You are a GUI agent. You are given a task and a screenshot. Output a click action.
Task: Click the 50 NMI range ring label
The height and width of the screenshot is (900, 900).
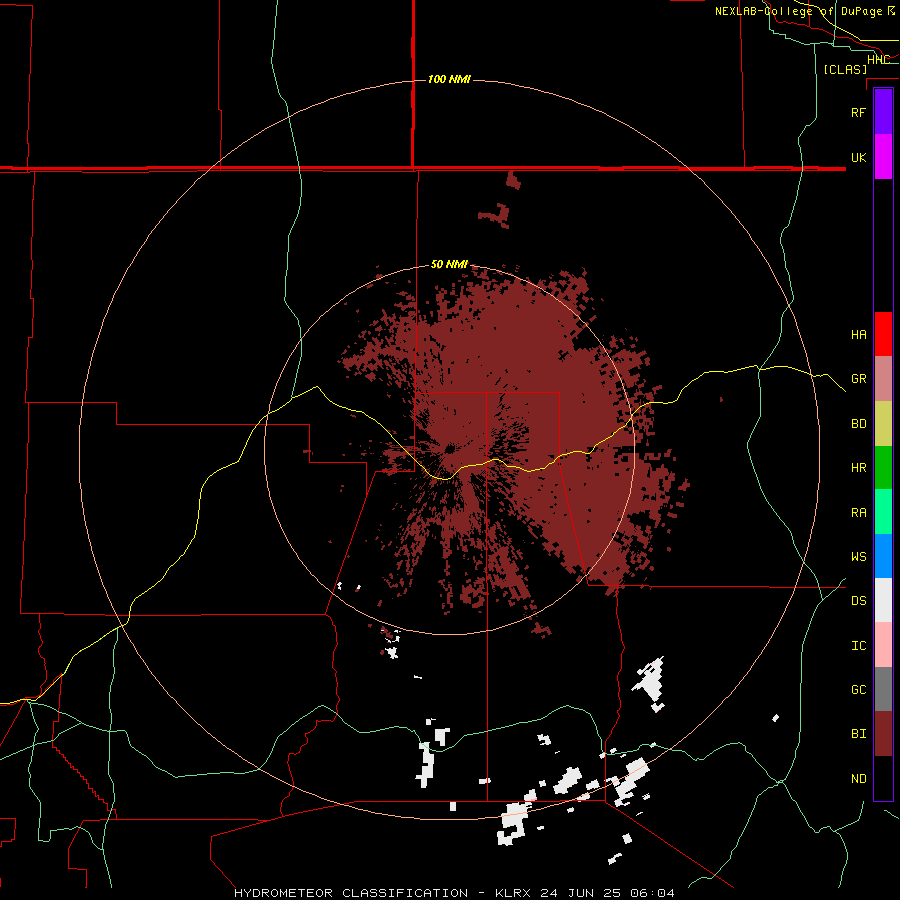coord(449,264)
